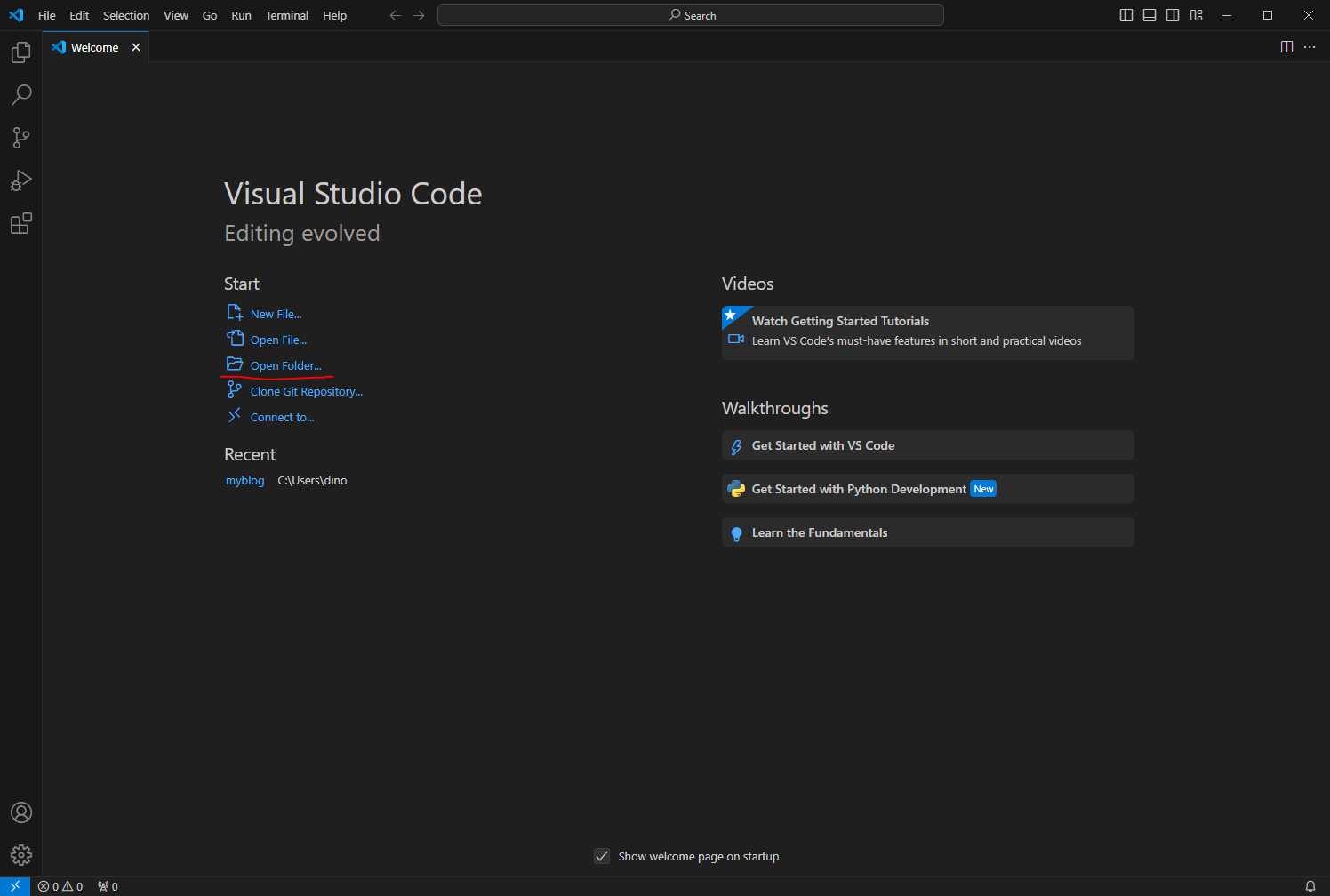This screenshot has width=1330, height=896.
Task: Open editor More Actions ellipsis
Action: (1310, 47)
